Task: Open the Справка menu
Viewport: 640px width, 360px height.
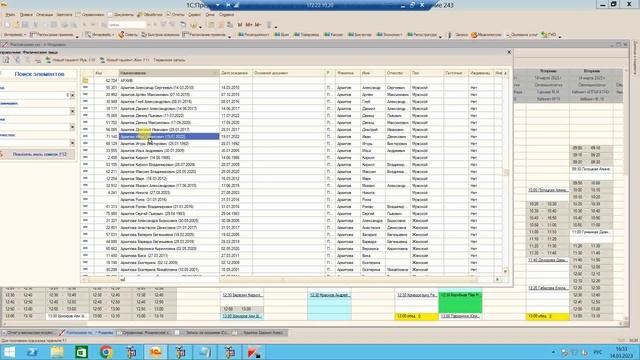Action: (227, 15)
